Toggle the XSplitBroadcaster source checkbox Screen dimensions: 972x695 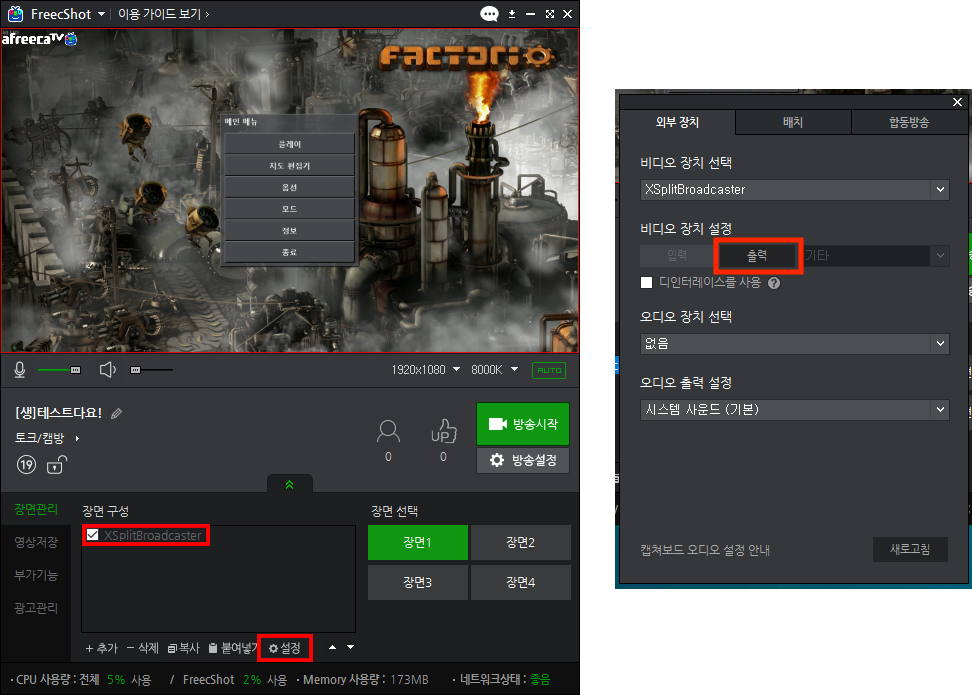92,534
